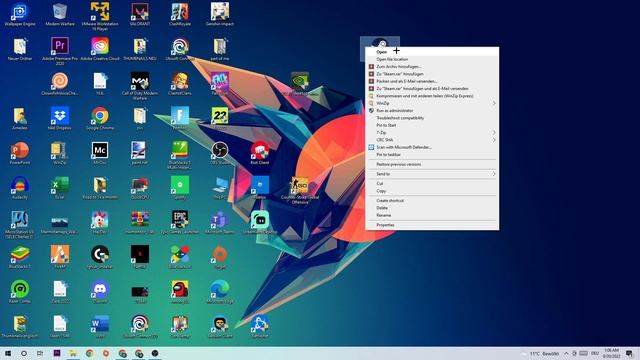The width and height of the screenshot is (640, 360).
Task: Select the Origin desktop shortcut
Action: 220,257
